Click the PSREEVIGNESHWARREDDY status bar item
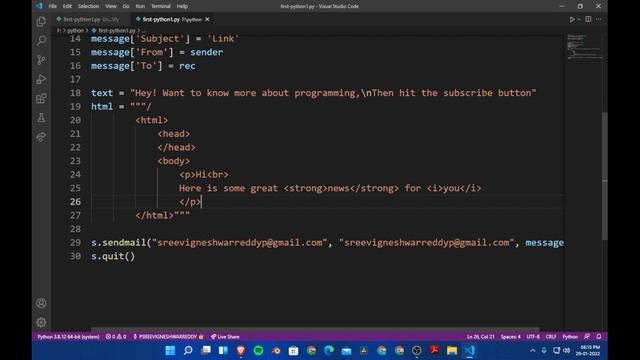640x360 pixels. tap(168, 337)
